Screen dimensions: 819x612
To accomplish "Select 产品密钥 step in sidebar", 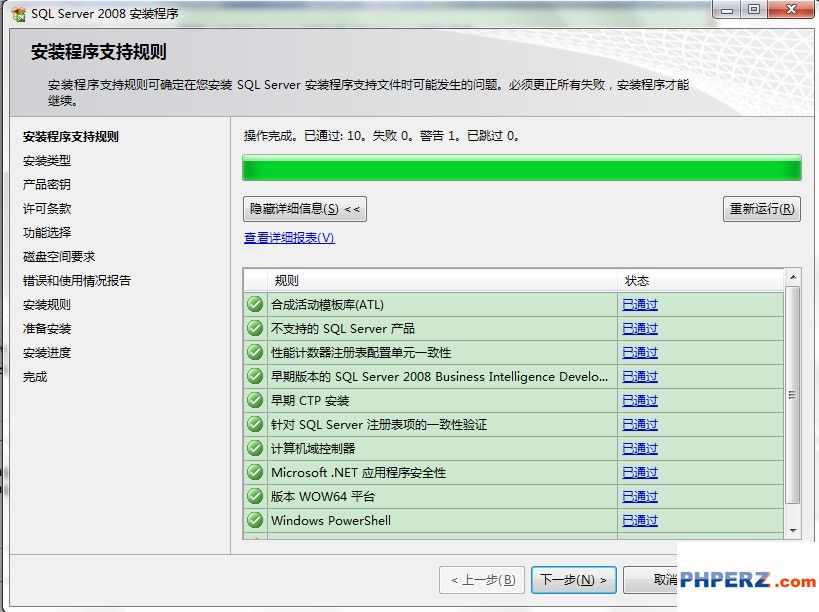I will pyautogui.click(x=47, y=185).
